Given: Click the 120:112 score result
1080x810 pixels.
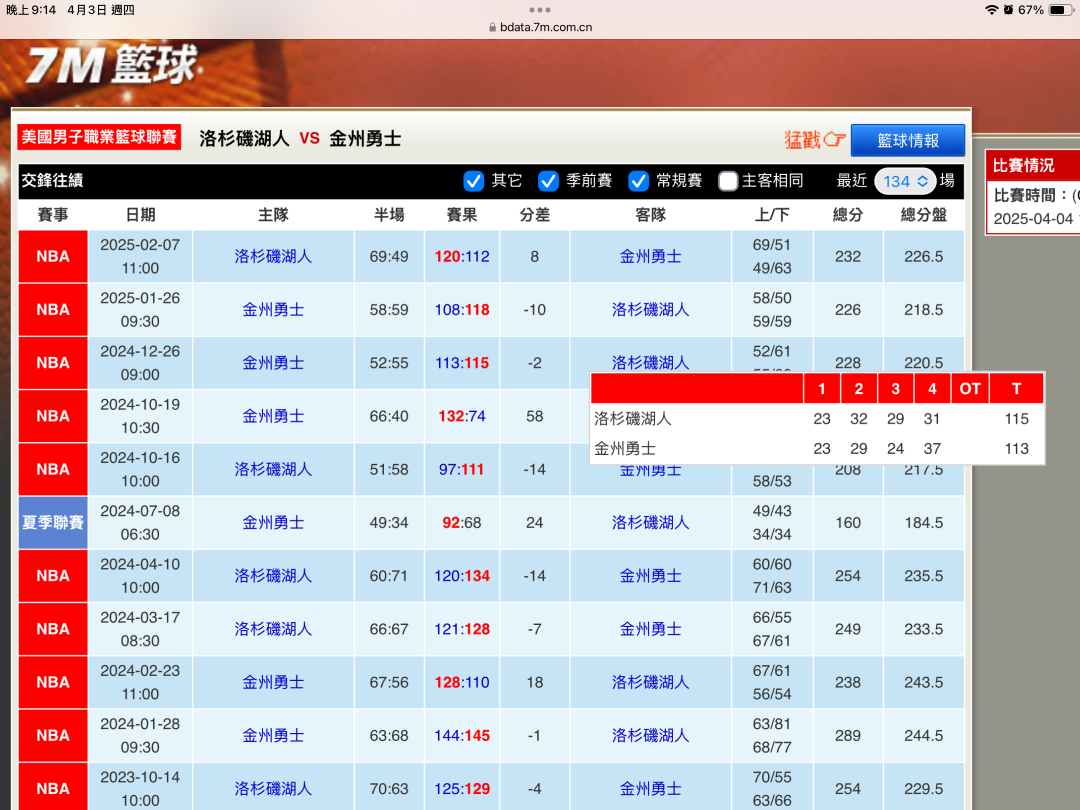Looking at the screenshot, I should 461,256.
